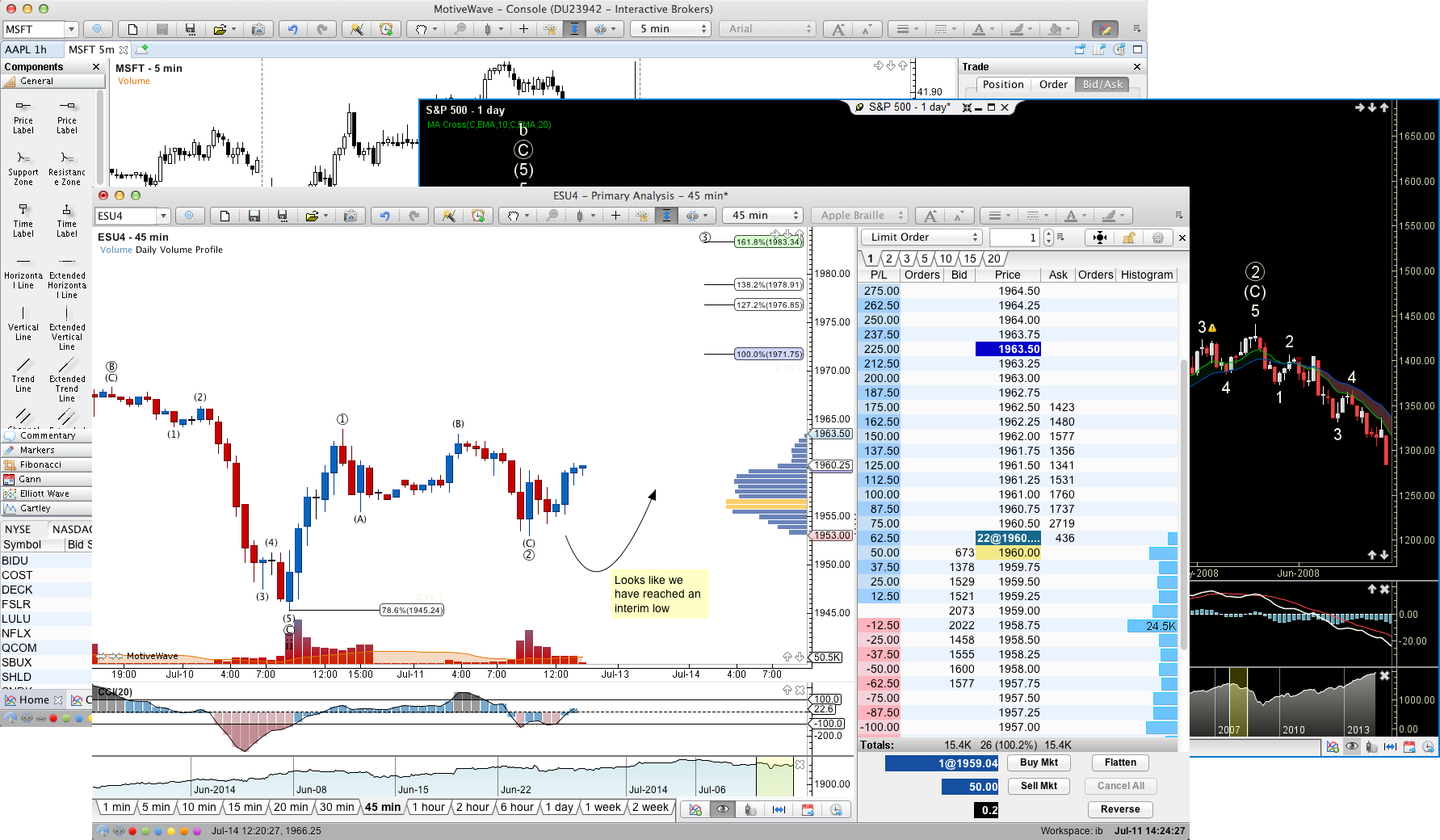
Task: Switch to 15 min timeframe tab
Action: [x=245, y=807]
